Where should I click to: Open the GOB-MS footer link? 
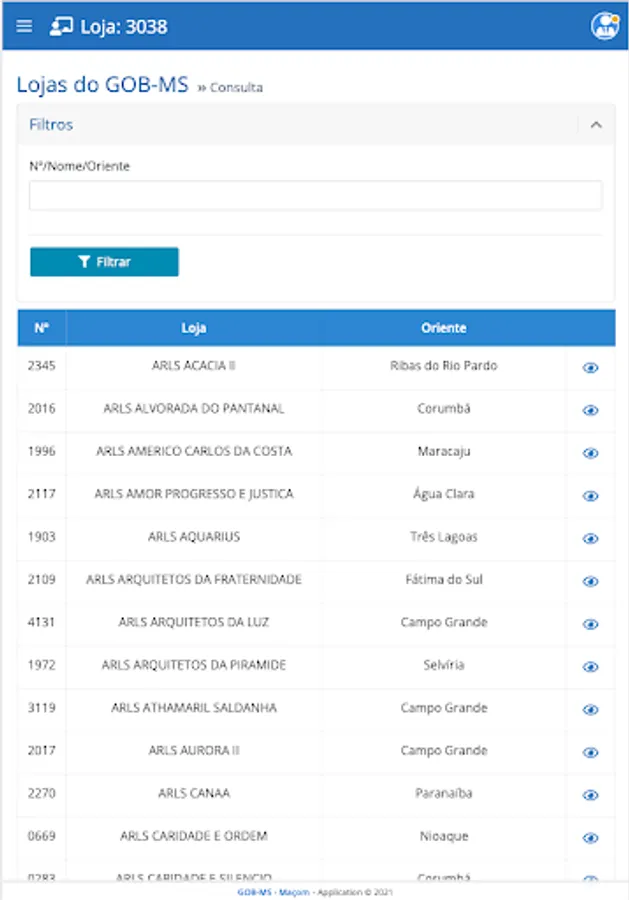pyautogui.click(x=254, y=892)
